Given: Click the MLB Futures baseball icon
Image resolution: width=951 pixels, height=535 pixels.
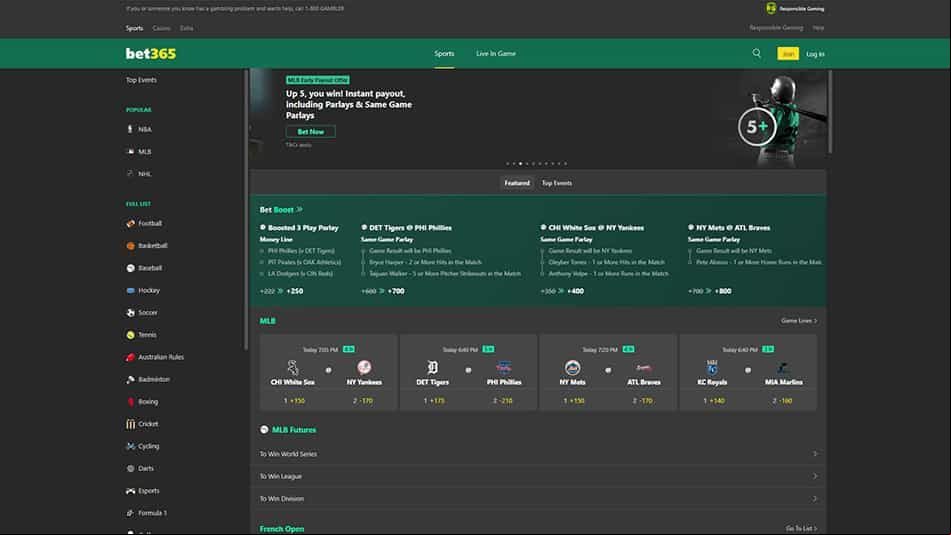Looking at the screenshot, I should [x=264, y=429].
